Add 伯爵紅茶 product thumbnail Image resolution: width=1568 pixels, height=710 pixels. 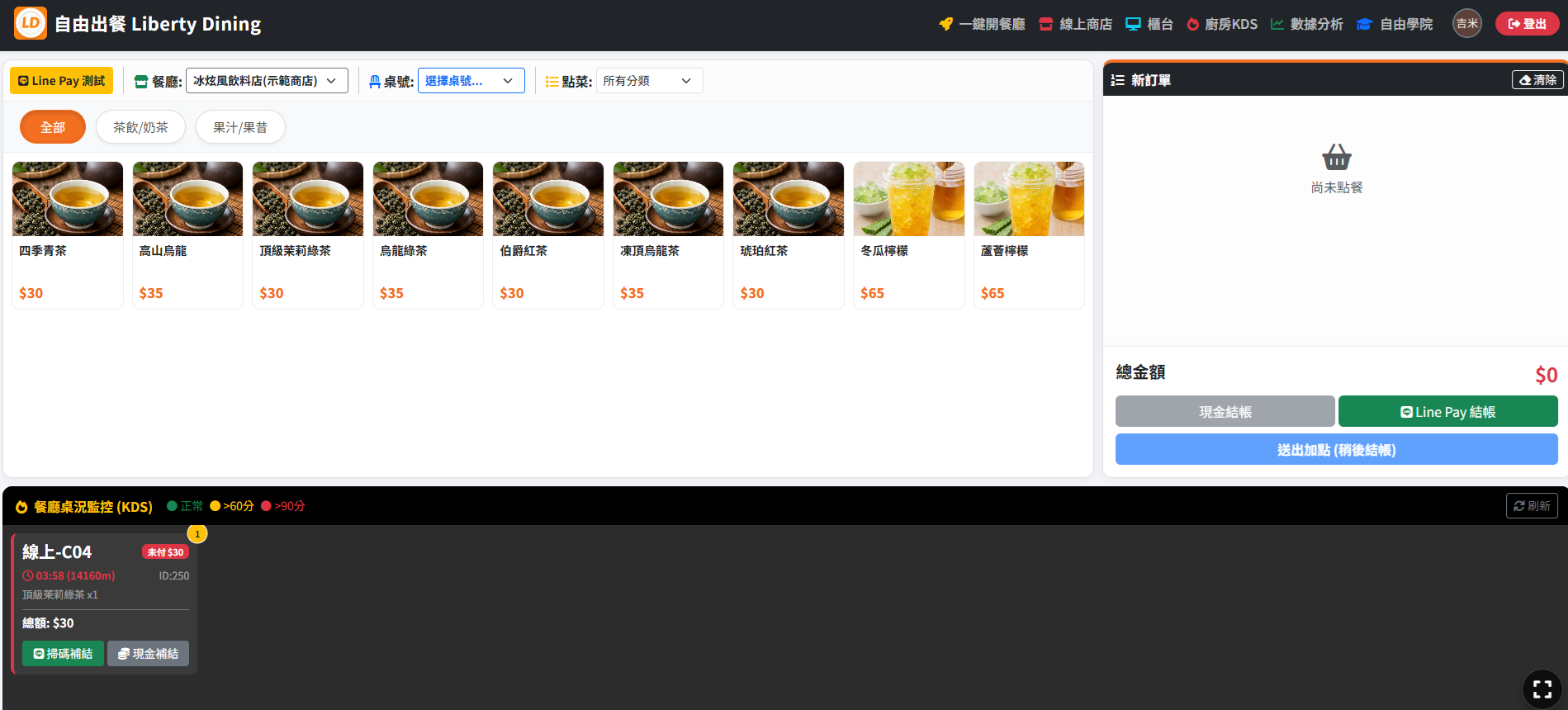[548, 199]
